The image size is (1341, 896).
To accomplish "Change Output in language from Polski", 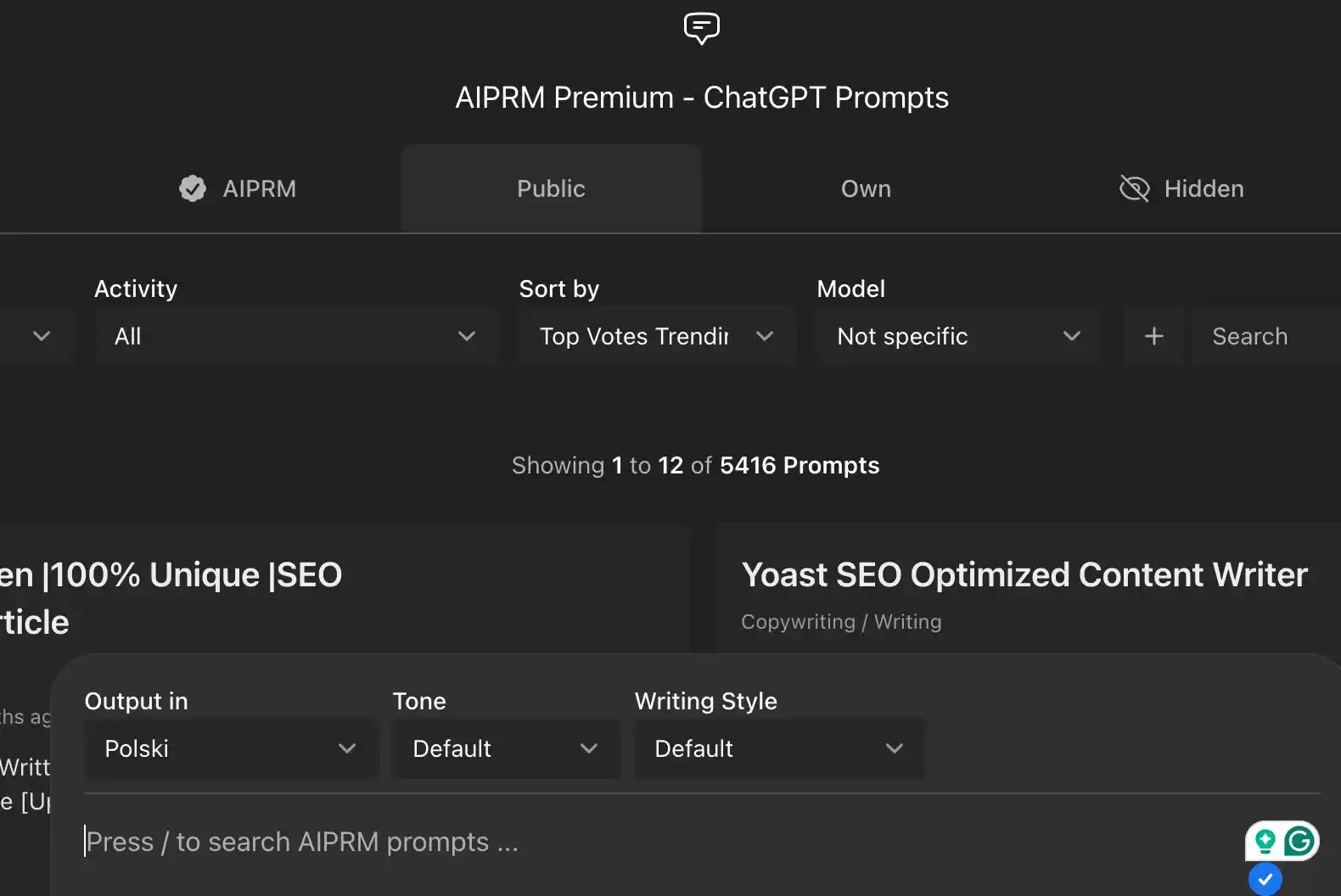I will point(230,748).
